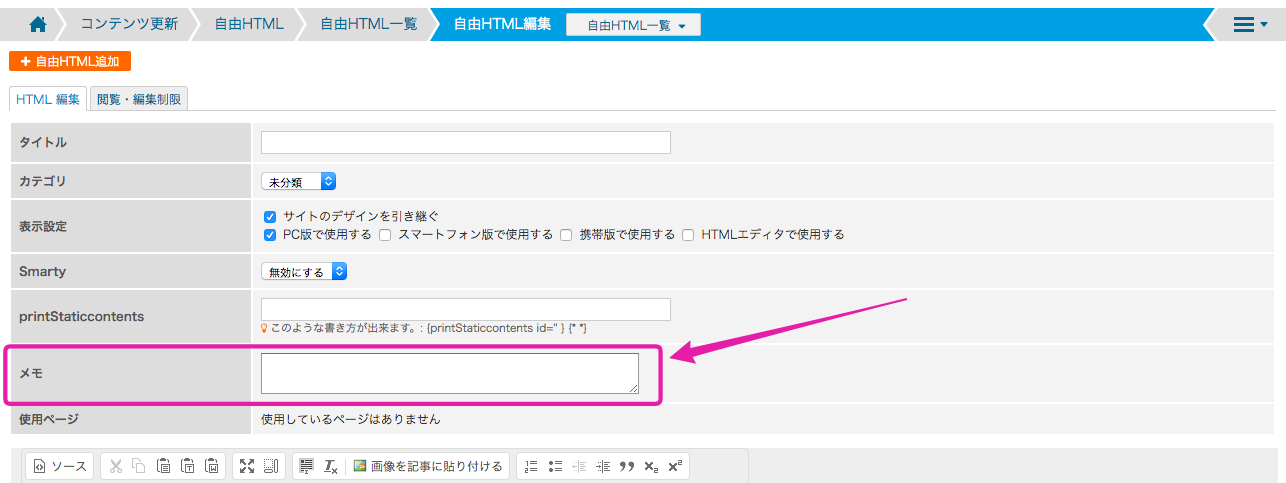Click the paste from Word icon
Image resolution: width=1286 pixels, height=483 pixels.
pos(211,466)
